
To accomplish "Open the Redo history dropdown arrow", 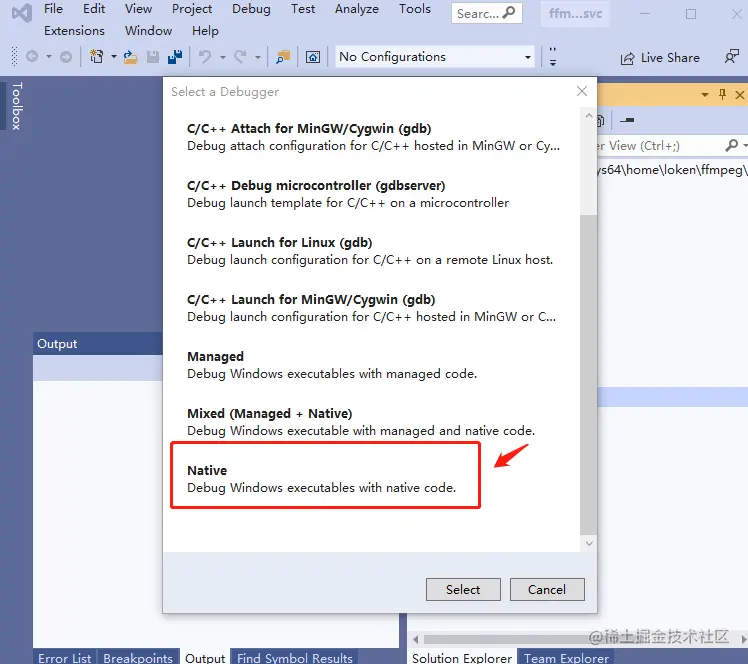I will pos(258,57).
